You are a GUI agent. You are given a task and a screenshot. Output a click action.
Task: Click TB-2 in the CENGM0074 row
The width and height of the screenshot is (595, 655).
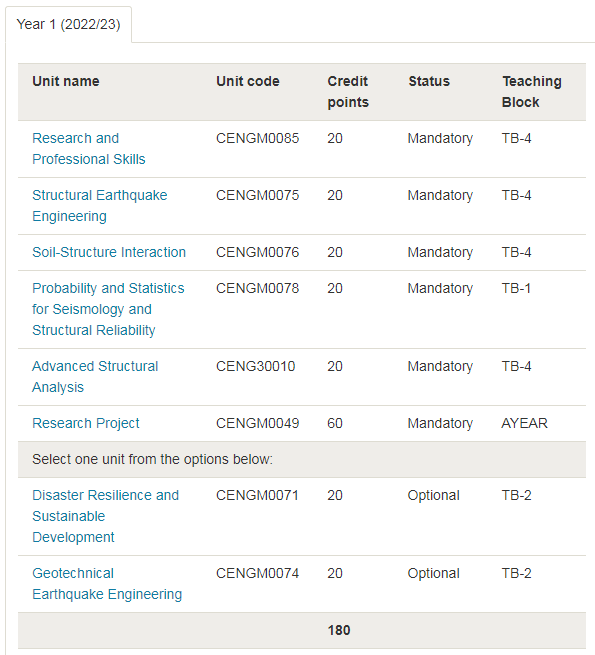point(516,573)
